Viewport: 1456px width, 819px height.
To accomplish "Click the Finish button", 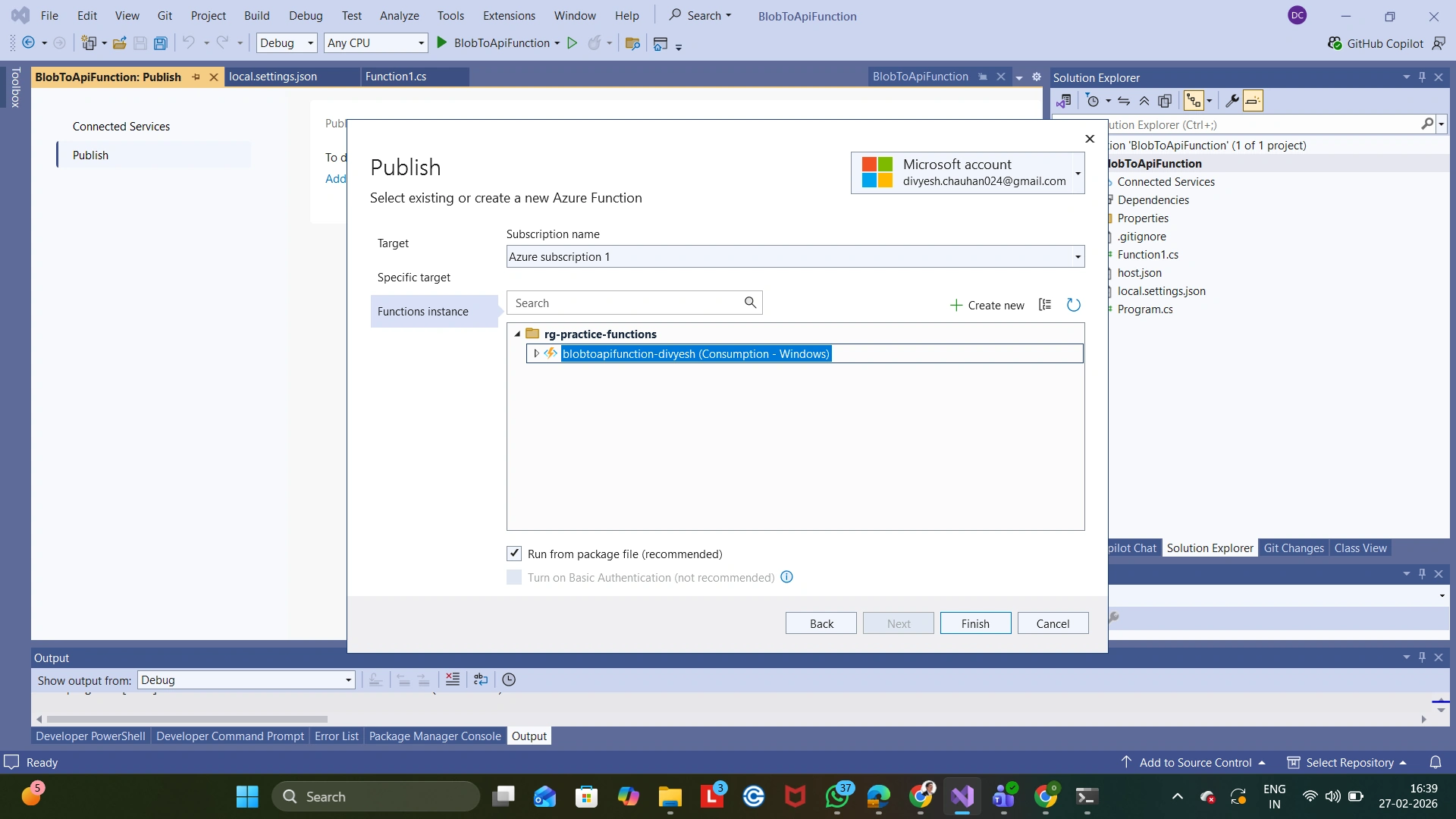I will coord(975,623).
